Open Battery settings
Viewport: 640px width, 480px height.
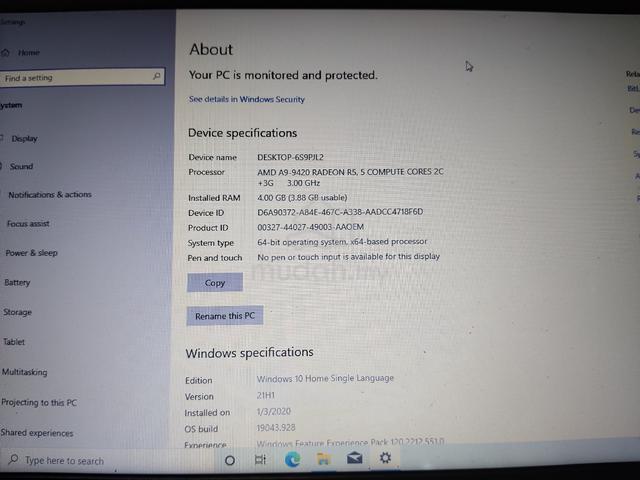pyautogui.click(x=17, y=282)
